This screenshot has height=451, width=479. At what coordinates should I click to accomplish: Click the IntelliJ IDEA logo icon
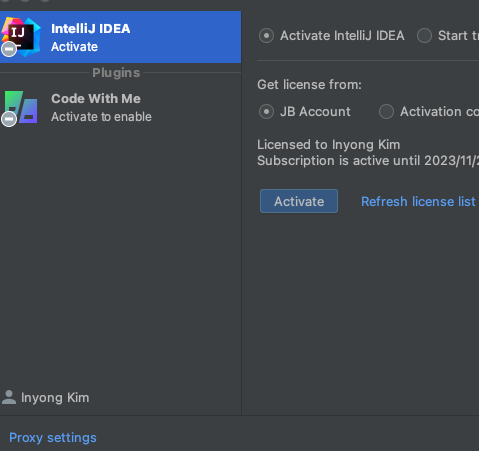click(x=21, y=36)
